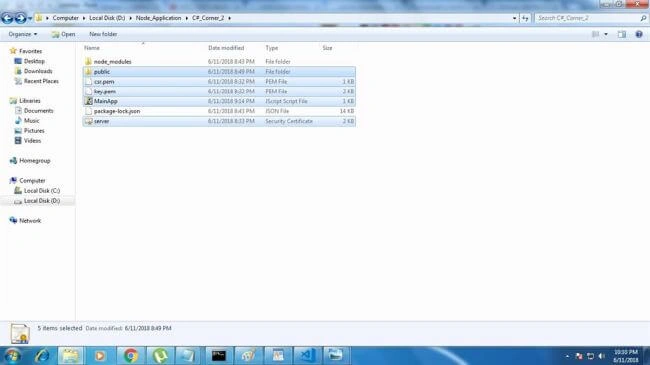The width and height of the screenshot is (650, 365).
Task: Go back with the Back arrow button
Action: (x=7, y=18)
